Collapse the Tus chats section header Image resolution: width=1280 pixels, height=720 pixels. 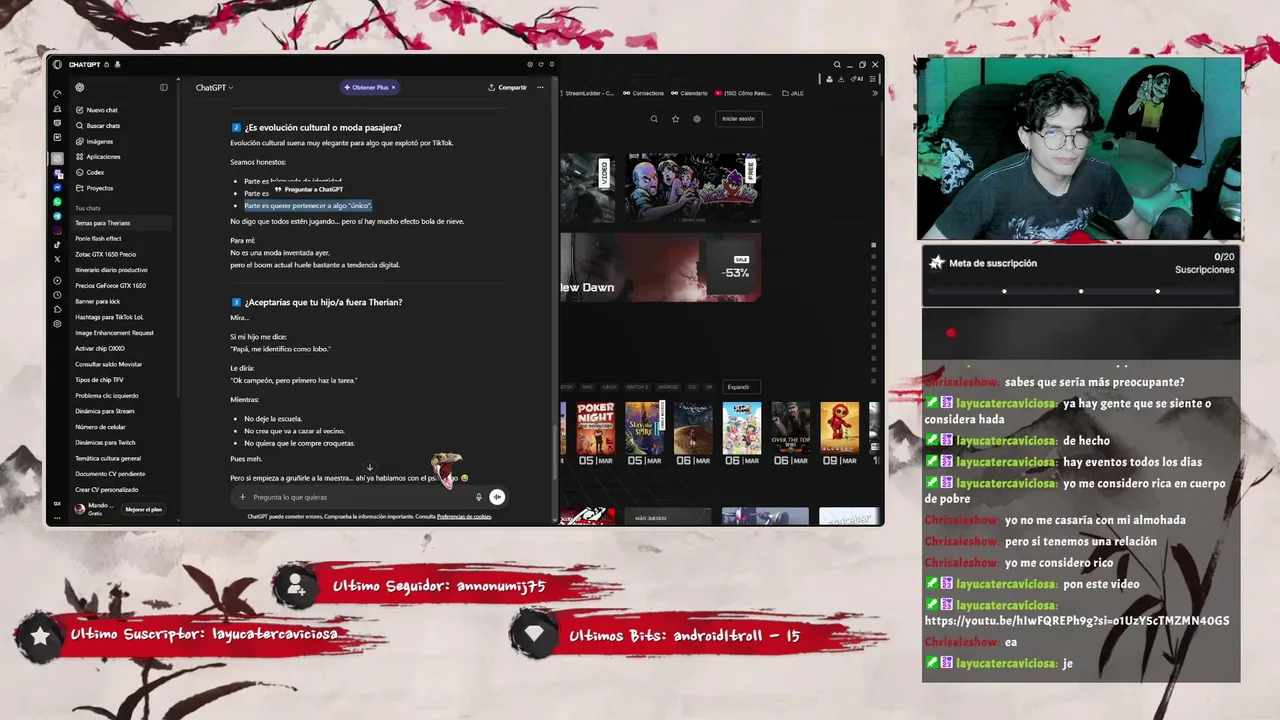click(88, 208)
